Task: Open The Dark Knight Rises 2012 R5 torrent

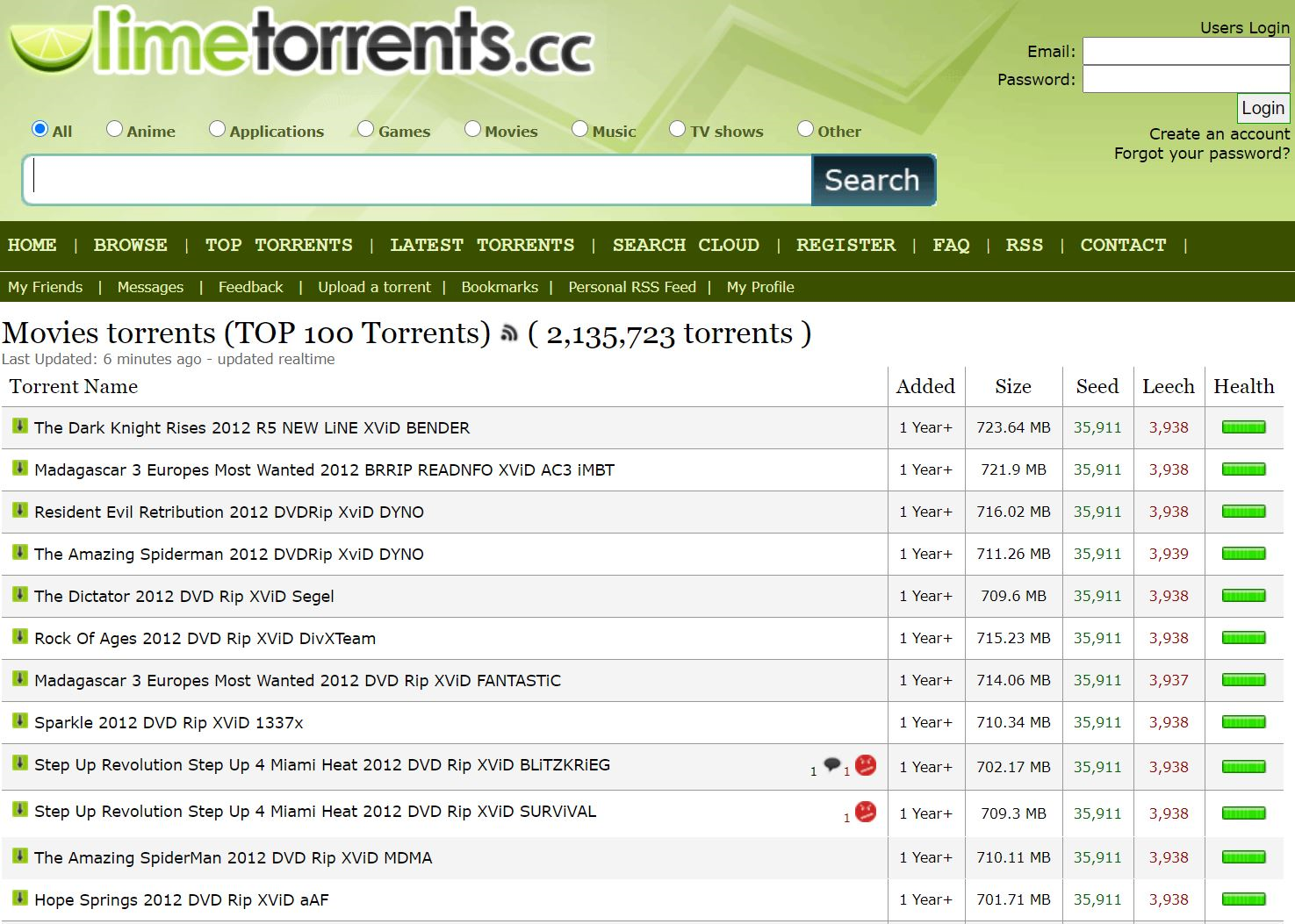Action: pos(252,427)
